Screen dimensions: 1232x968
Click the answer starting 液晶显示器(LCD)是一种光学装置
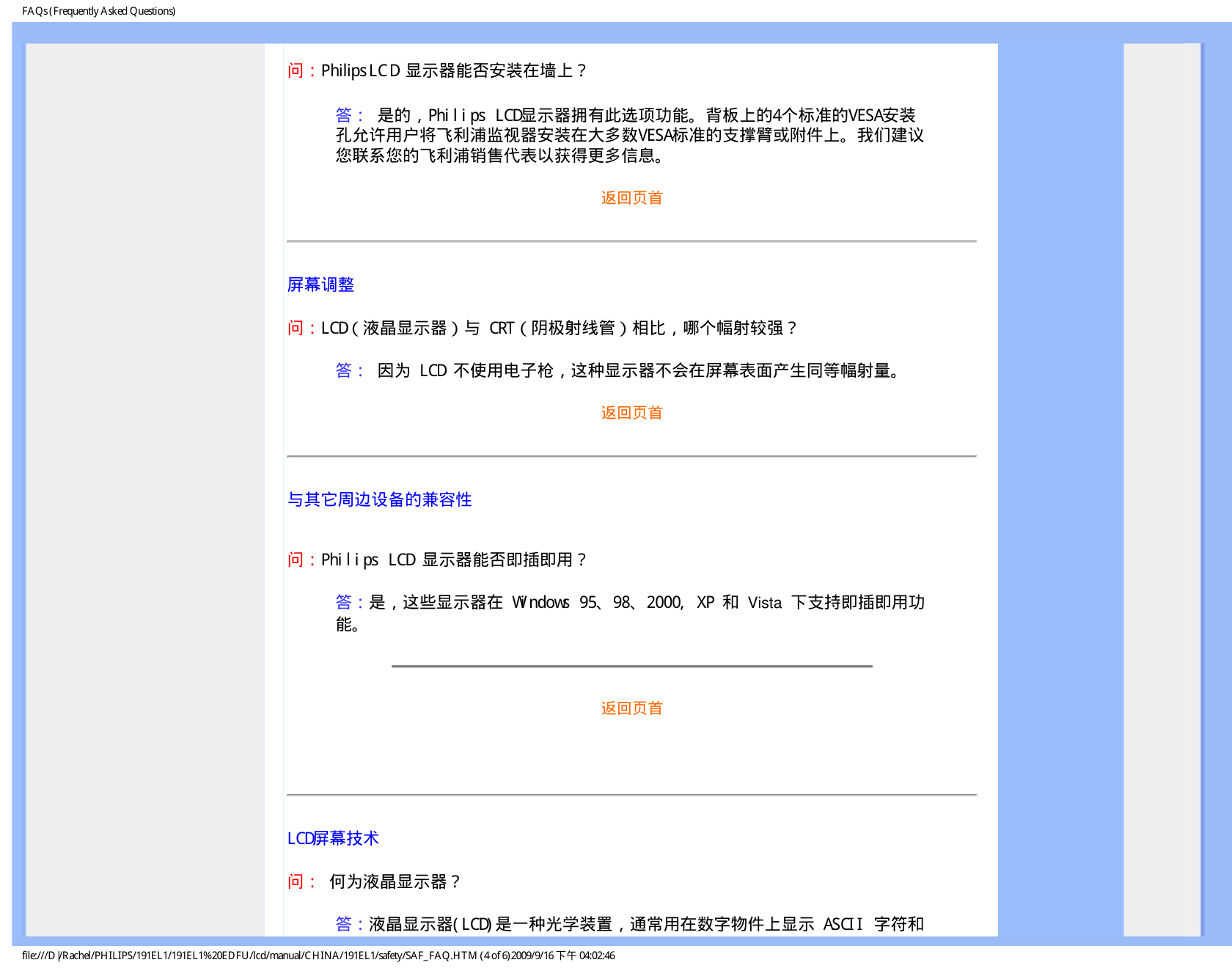(x=629, y=924)
